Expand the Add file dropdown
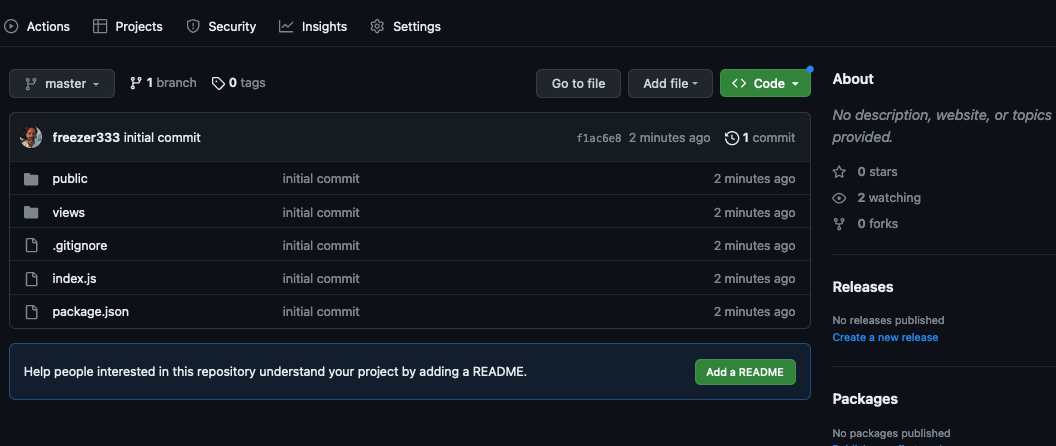 point(670,84)
